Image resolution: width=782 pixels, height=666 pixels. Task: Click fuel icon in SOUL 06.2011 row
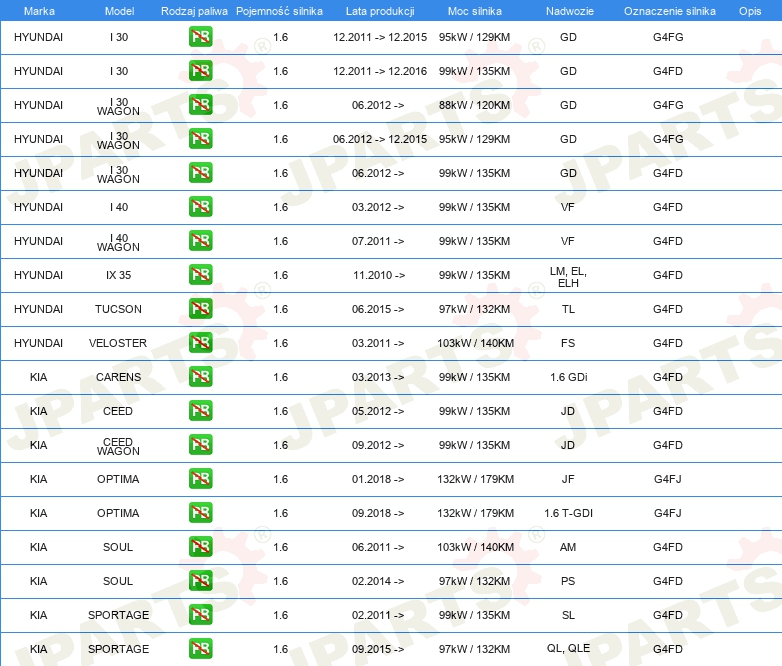[x=200, y=547]
